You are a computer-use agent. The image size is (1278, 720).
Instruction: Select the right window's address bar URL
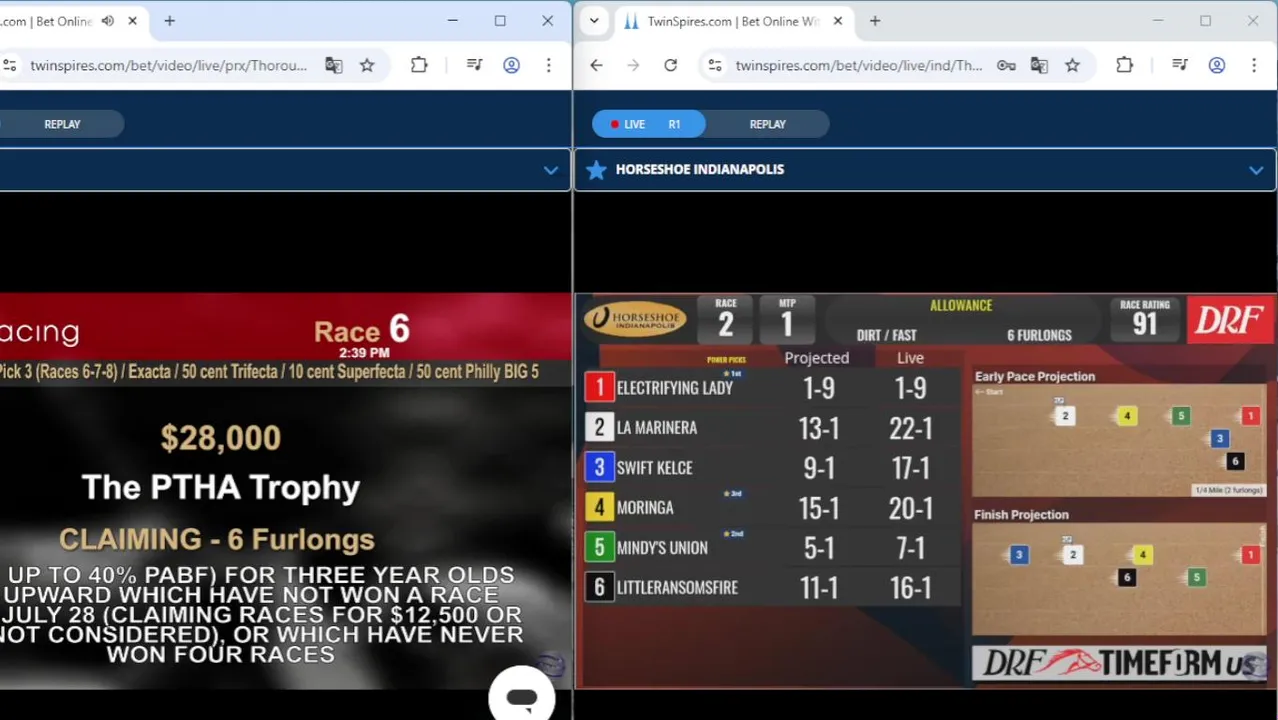tap(858, 66)
